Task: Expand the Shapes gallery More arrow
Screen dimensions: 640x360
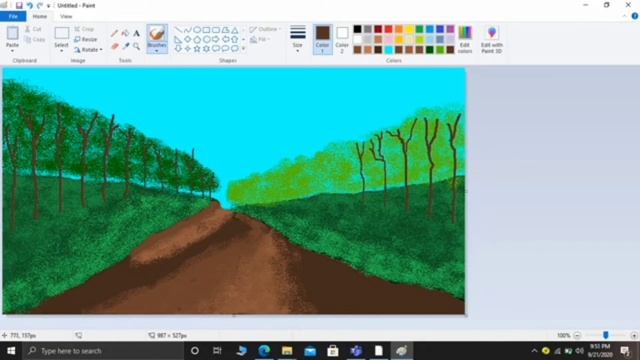Action: pyautogui.click(x=244, y=49)
